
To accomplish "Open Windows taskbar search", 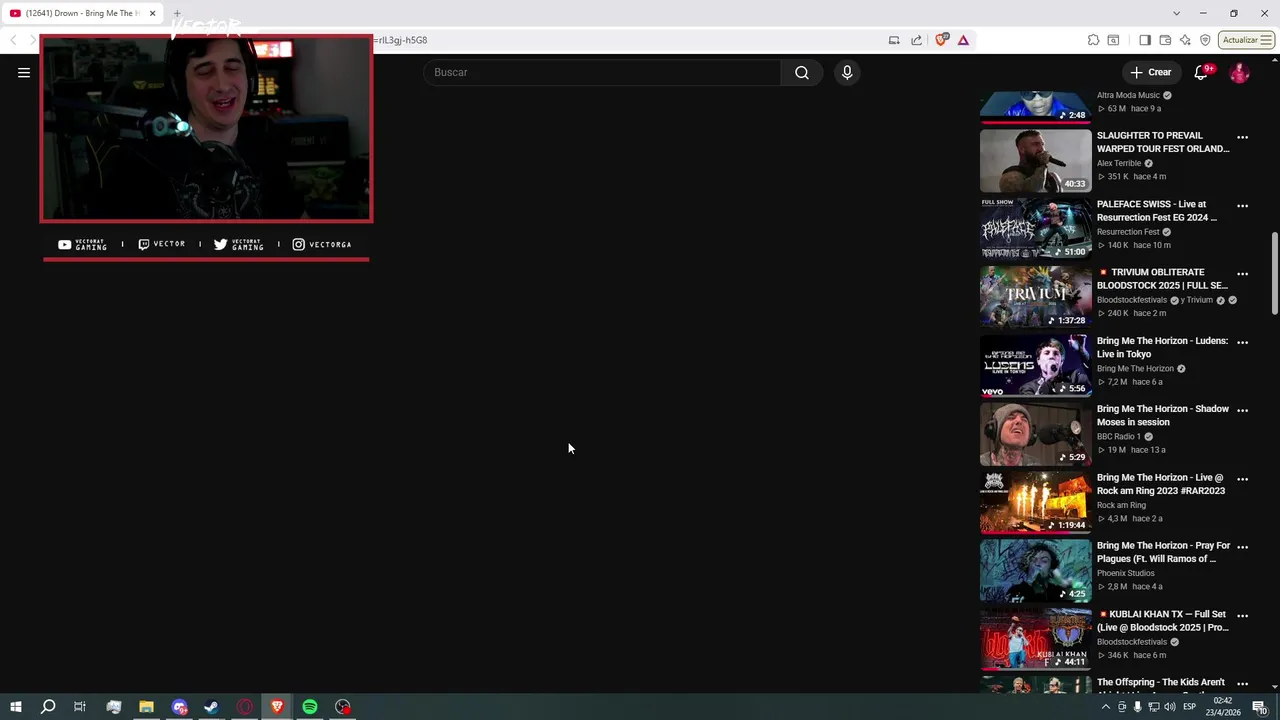I will (x=47, y=707).
